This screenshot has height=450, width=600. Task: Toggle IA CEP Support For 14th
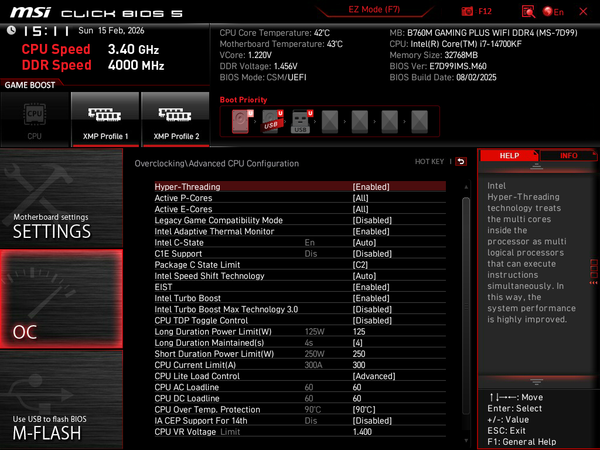(x=300, y=421)
